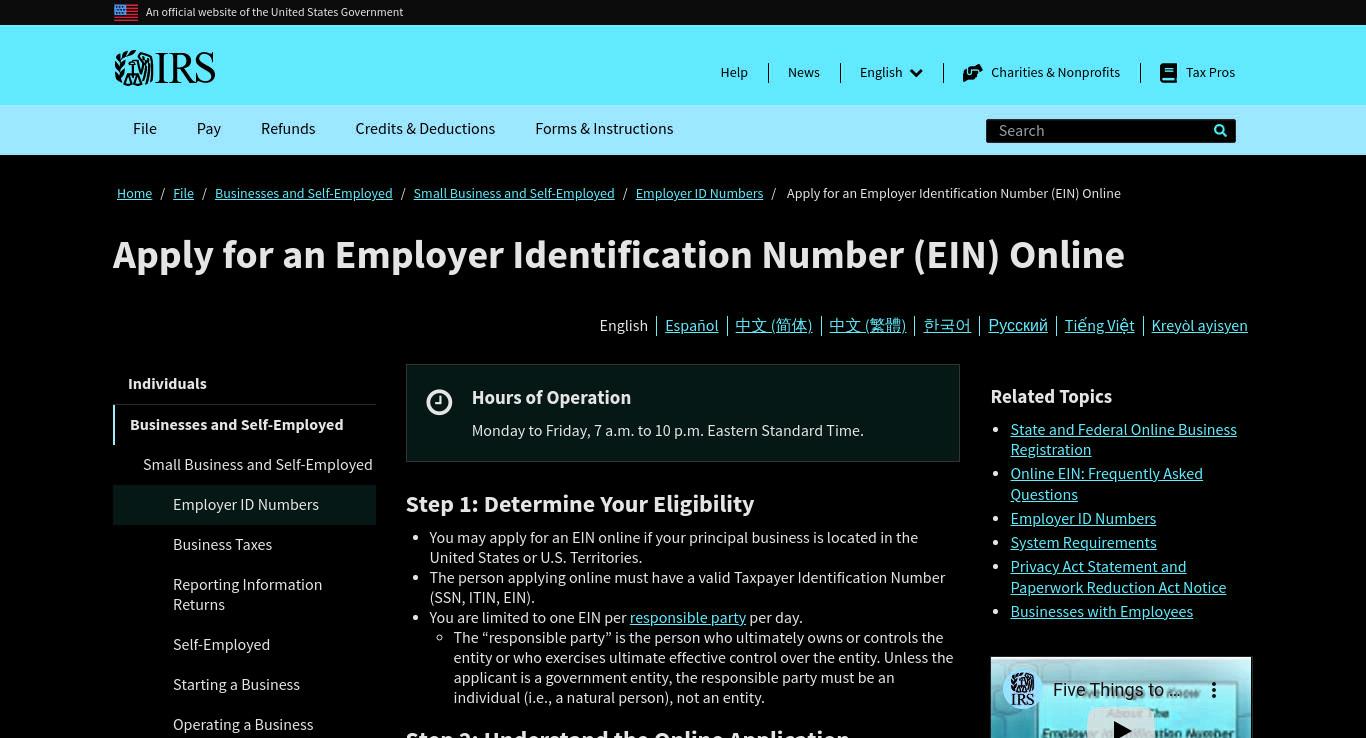Open the File menu
Image resolution: width=1366 pixels, height=738 pixels.
[145, 129]
